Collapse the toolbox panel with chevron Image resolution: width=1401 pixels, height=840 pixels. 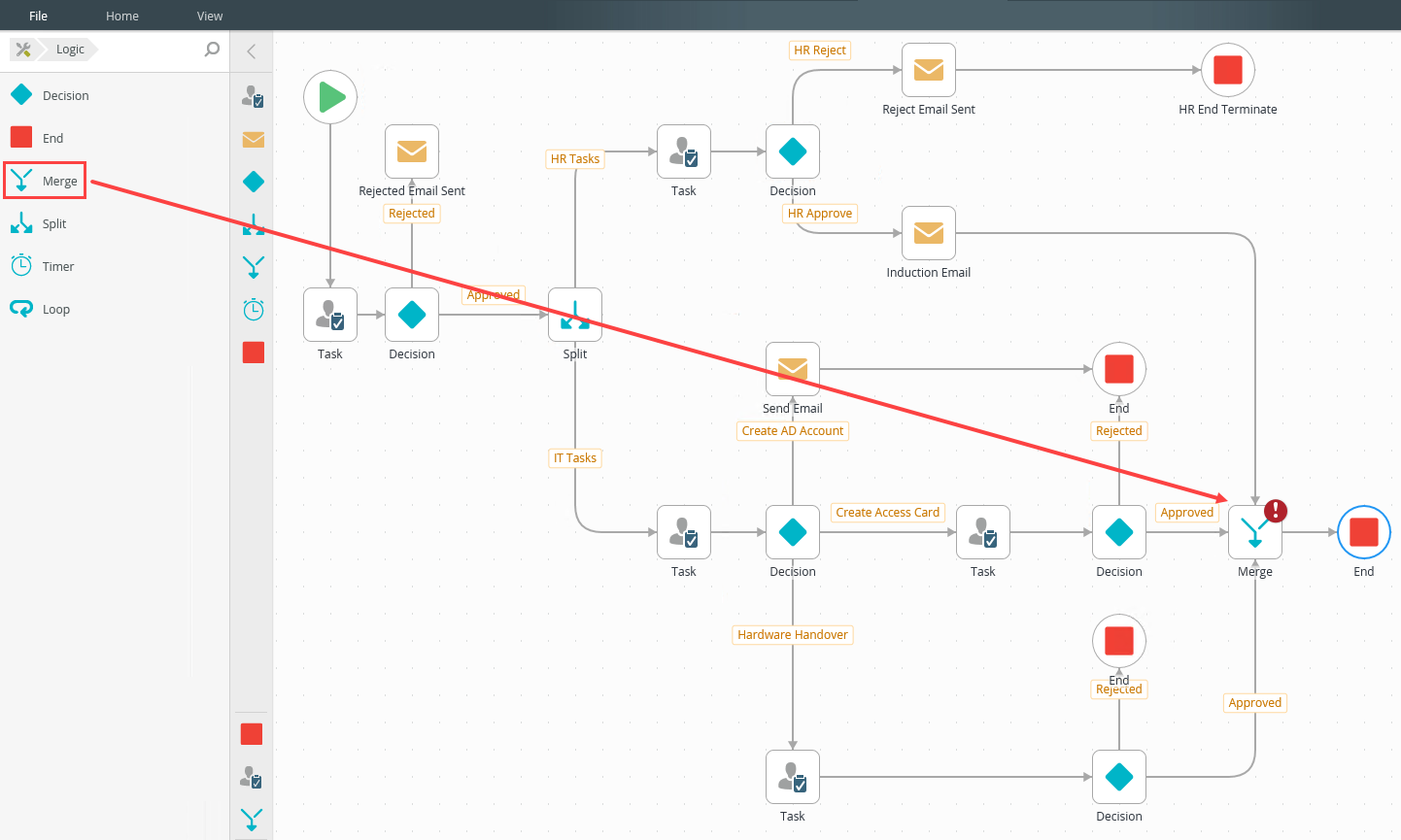coord(252,51)
